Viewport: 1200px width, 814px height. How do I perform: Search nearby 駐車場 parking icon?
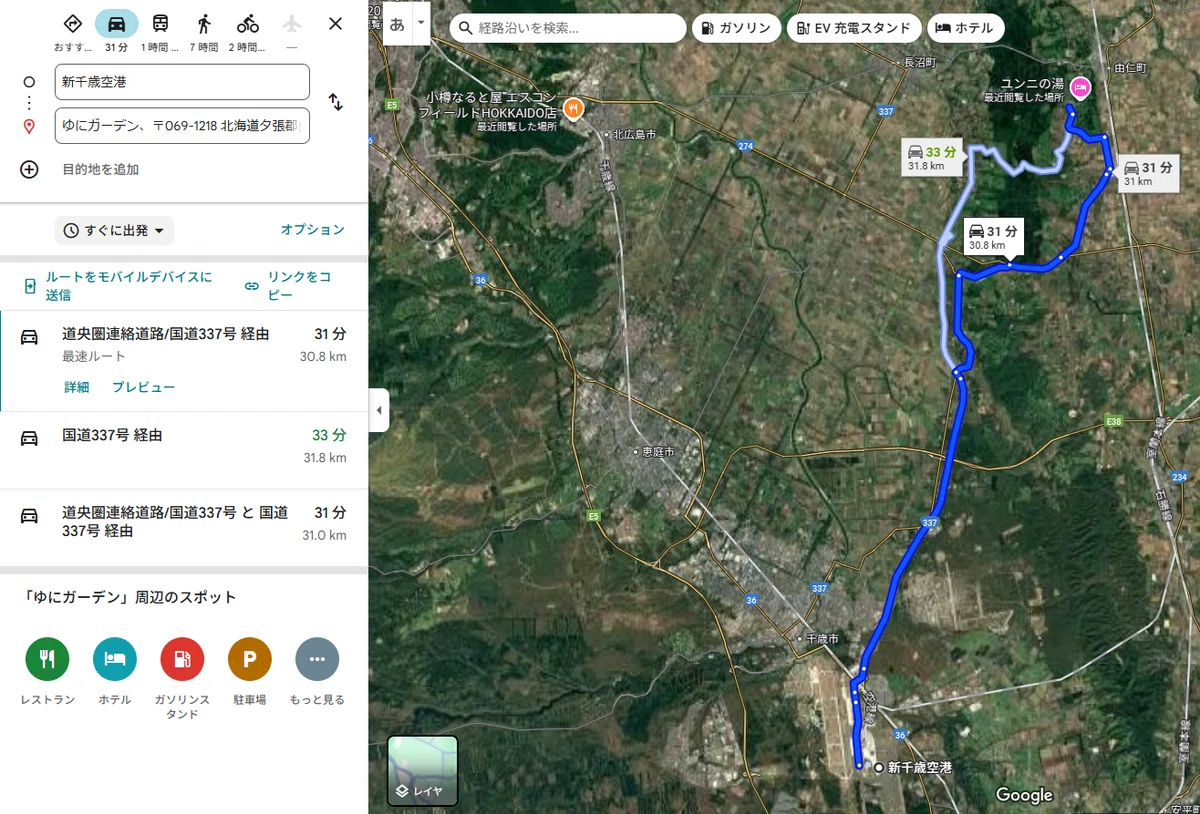pyautogui.click(x=250, y=659)
